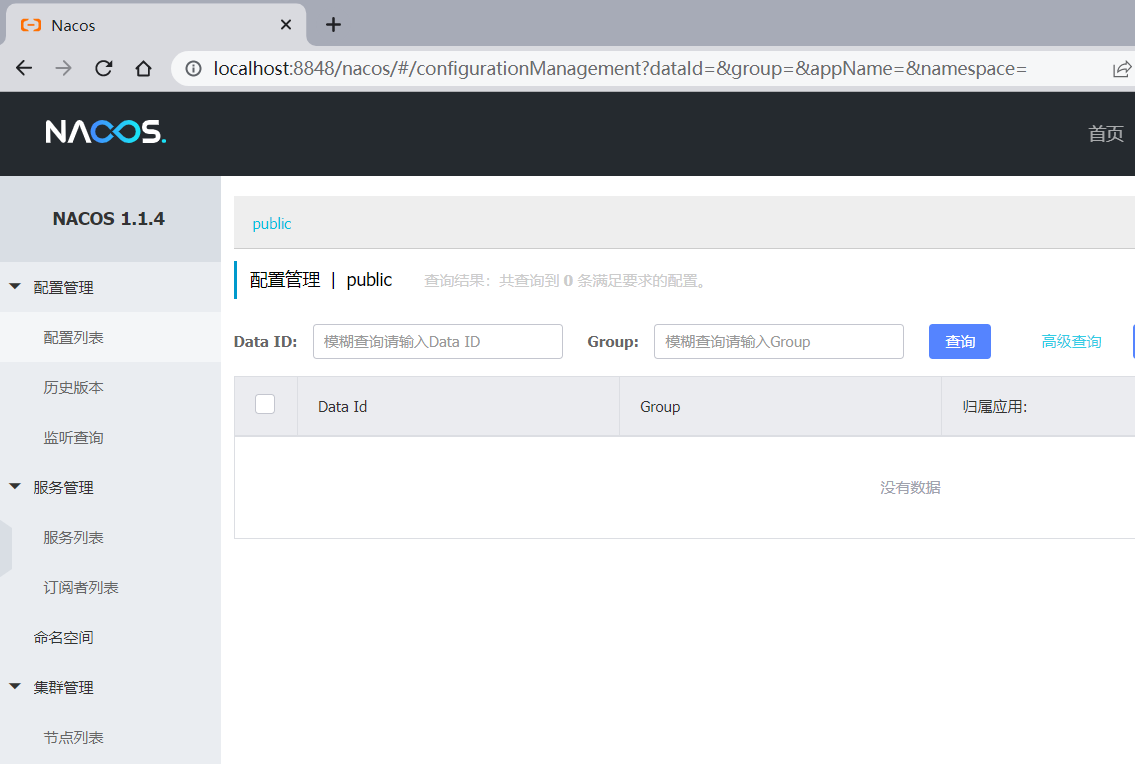
Task: Focus the Group search field
Action: pyautogui.click(x=779, y=342)
